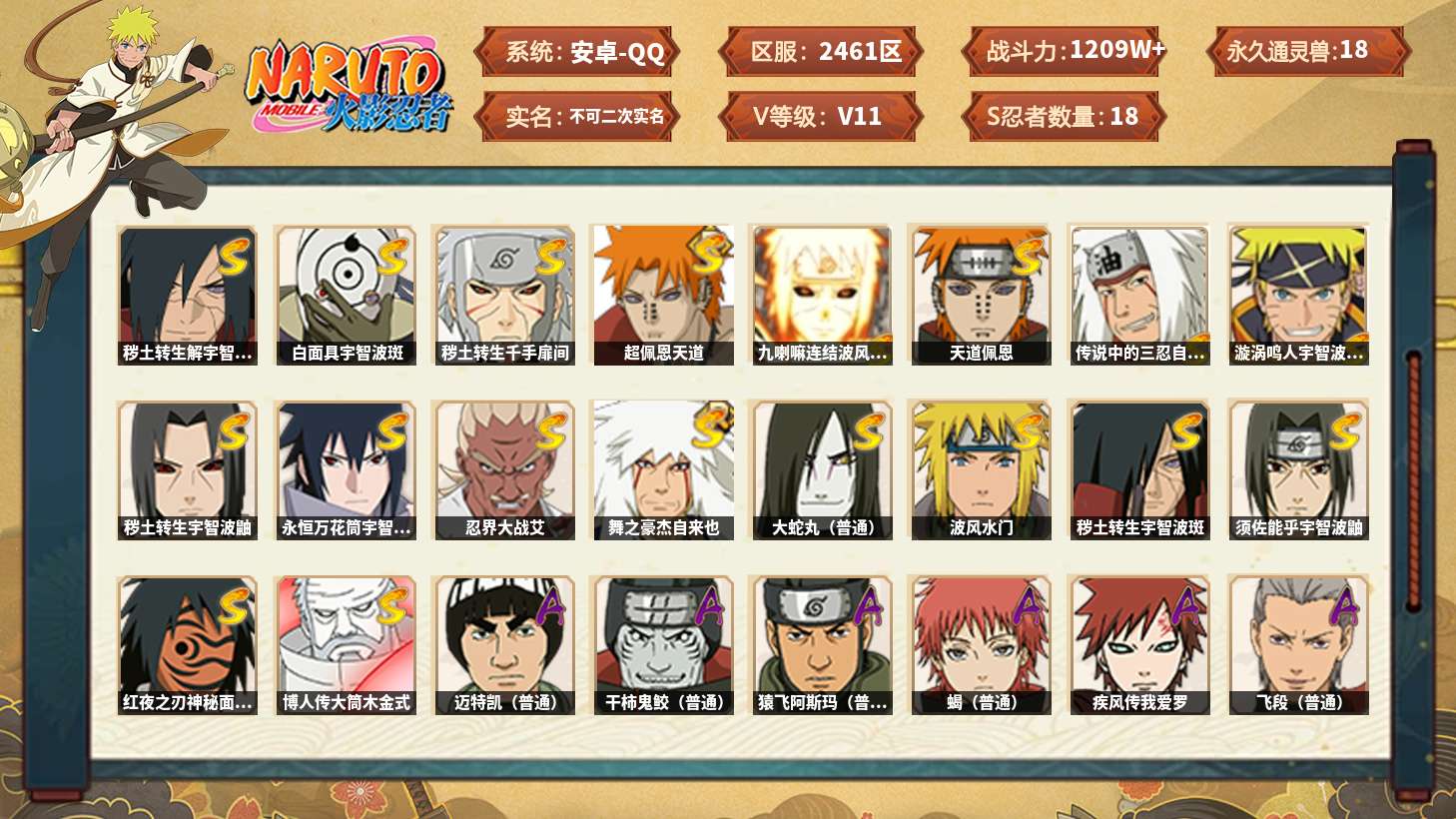This screenshot has height=819, width=1456.
Task: Select the 系统: 安卓-QQ tag
Action: 577,51
